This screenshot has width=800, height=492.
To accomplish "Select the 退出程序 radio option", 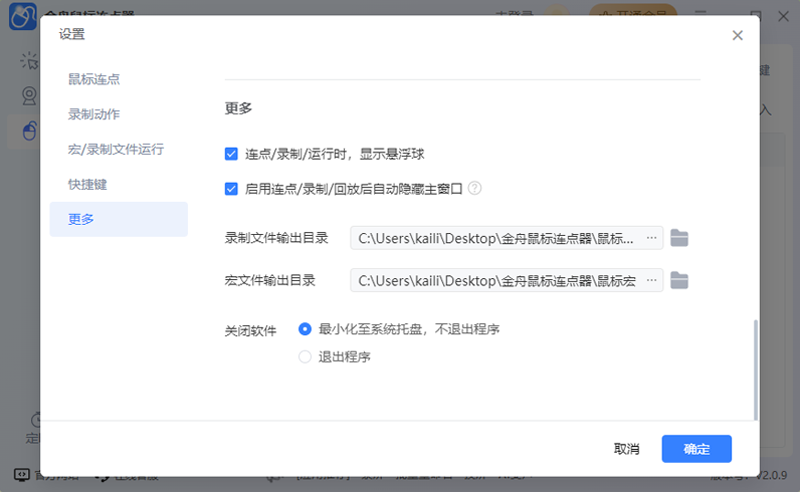I will point(305,357).
